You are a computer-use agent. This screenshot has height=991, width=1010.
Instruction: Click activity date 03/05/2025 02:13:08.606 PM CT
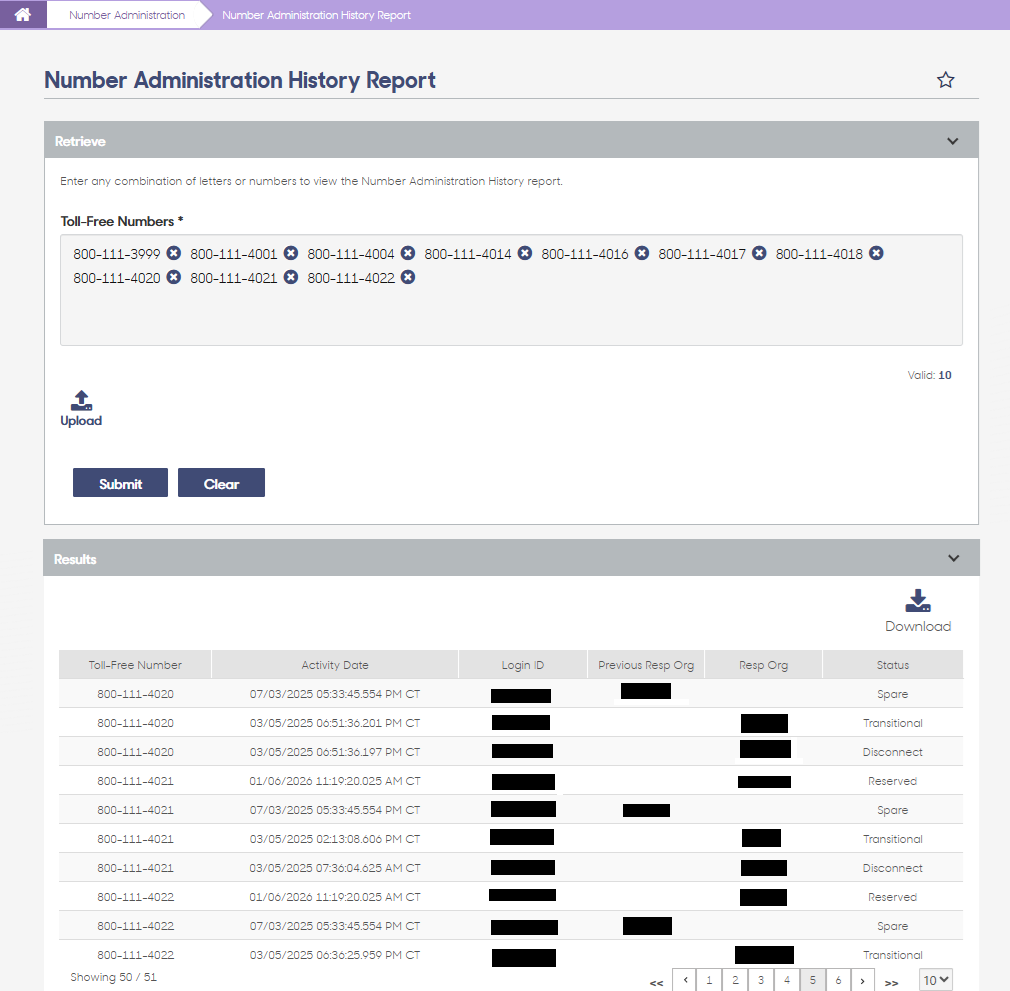pos(335,839)
